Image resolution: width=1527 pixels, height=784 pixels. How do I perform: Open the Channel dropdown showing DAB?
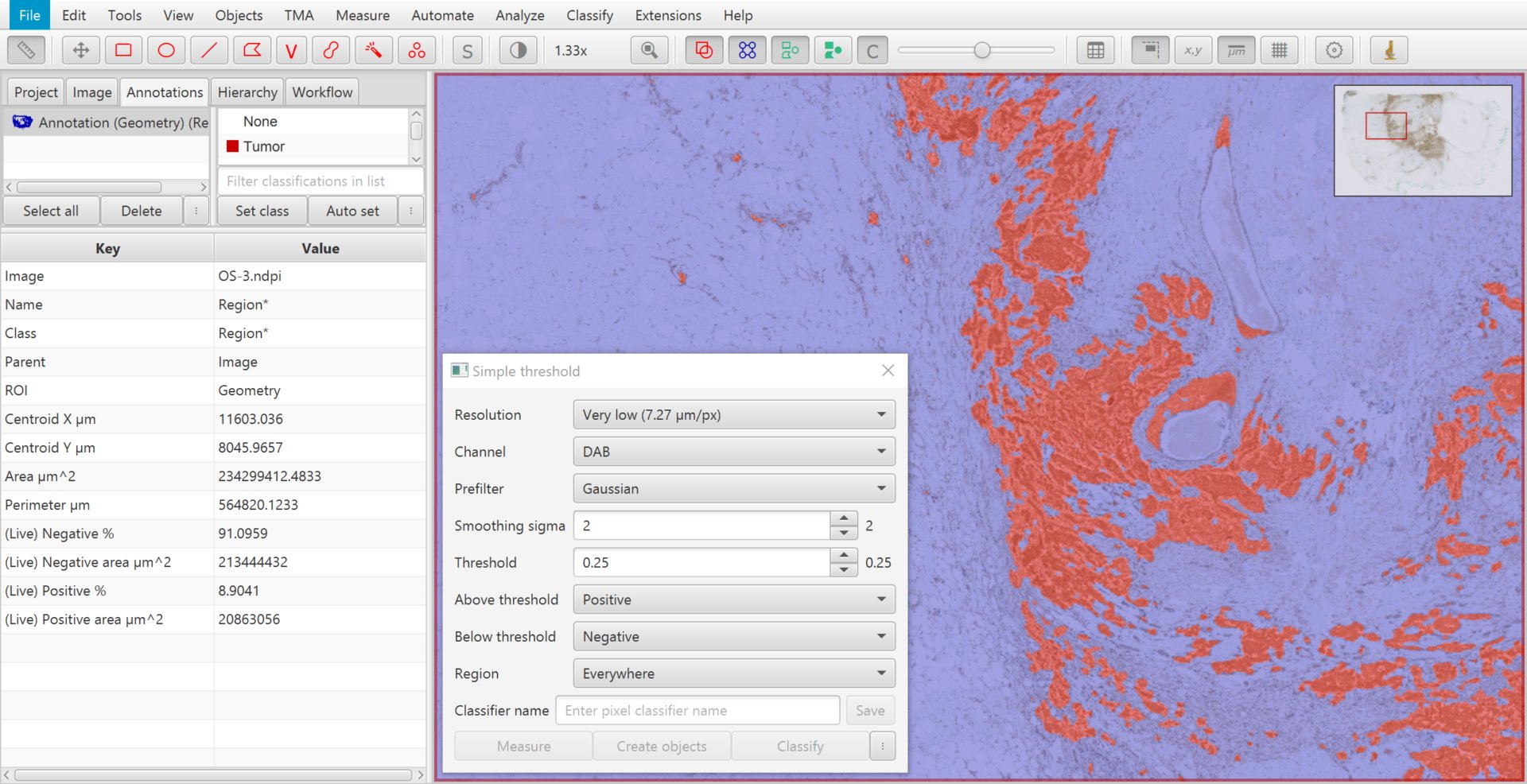(x=734, y=452)
